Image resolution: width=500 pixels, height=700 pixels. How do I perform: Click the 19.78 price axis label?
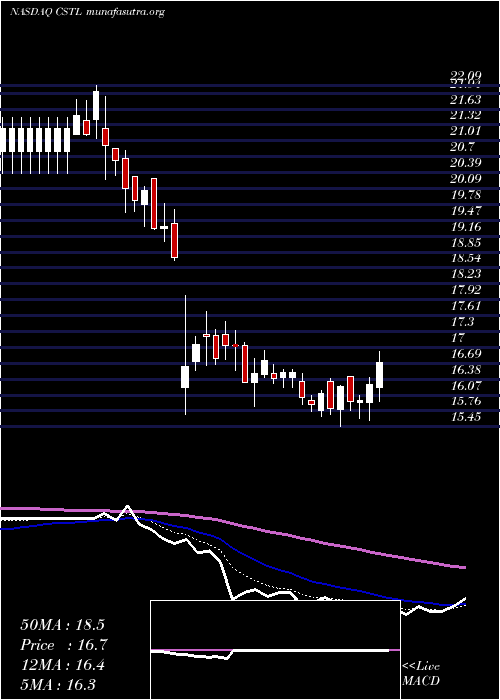pyautogui.click(x=465, y=195)
